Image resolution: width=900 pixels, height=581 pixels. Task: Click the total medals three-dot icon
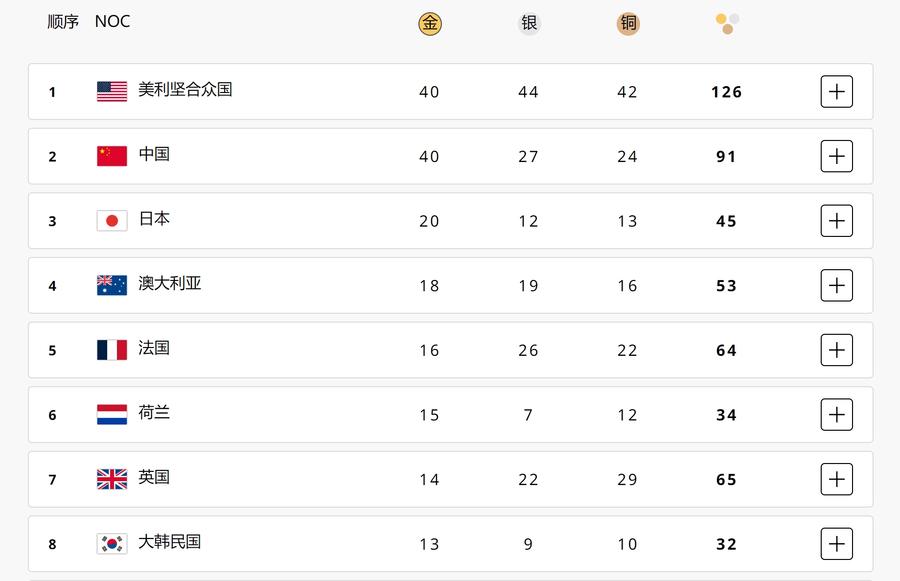[727, 24]
